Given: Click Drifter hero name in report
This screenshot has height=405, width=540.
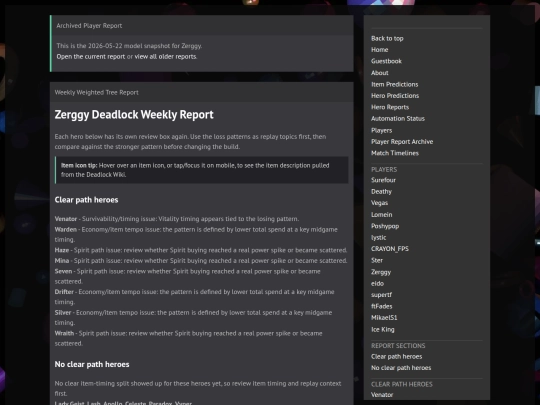Looking at the screenshot, I should pyautogui.click(x=64, y=292).
